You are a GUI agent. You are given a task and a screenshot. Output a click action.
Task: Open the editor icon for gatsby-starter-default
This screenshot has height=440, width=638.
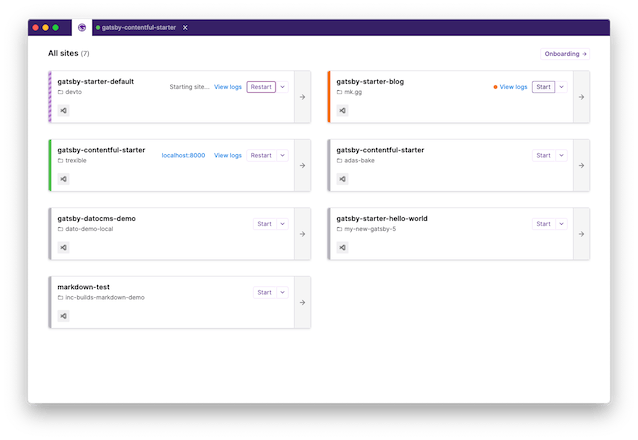63,110
